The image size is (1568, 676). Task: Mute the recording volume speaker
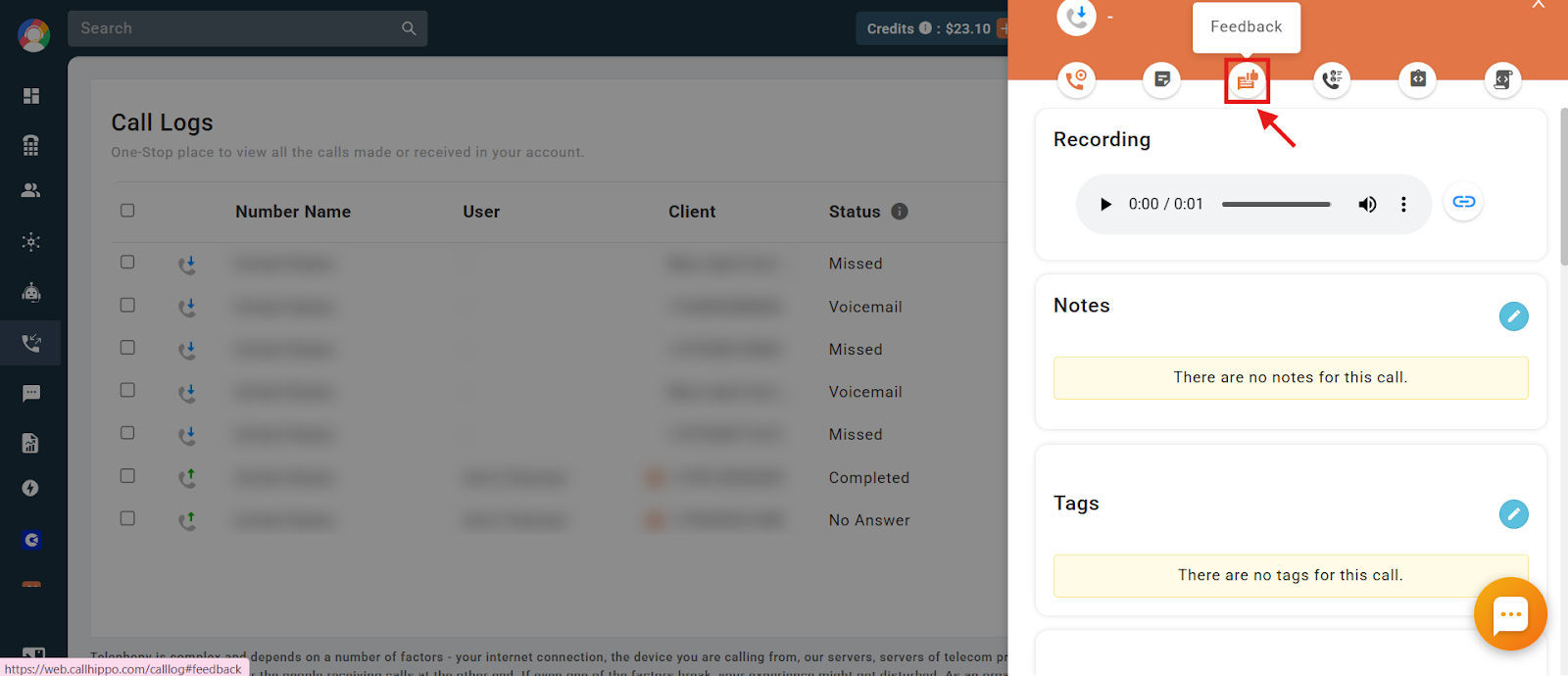(x=1367, y=204)
